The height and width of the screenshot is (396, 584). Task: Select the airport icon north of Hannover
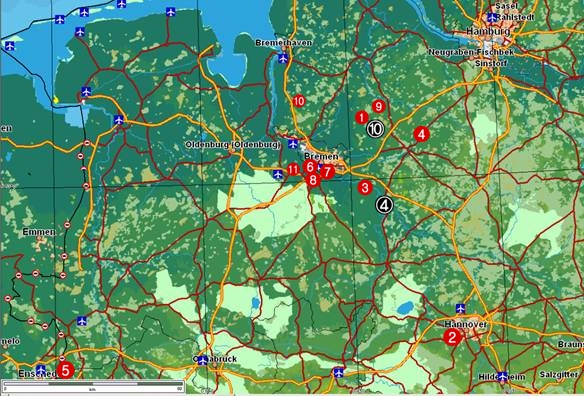click(461, 308)
